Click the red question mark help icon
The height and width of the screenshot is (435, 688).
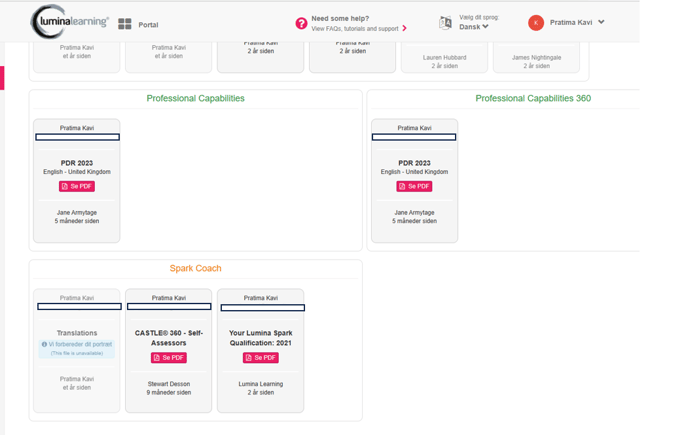pyautogui.click(x=301, y=23)
